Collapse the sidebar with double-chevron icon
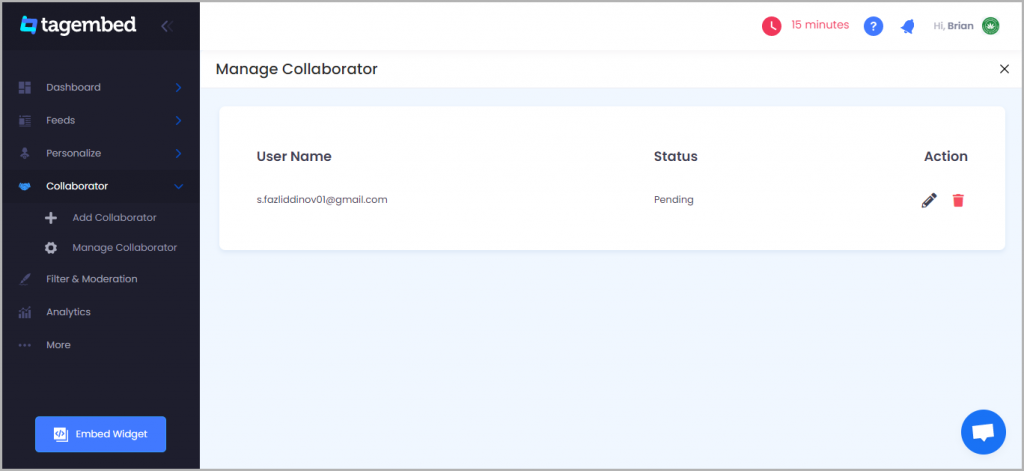This screenshot has height=471, width=1024. 167,26
